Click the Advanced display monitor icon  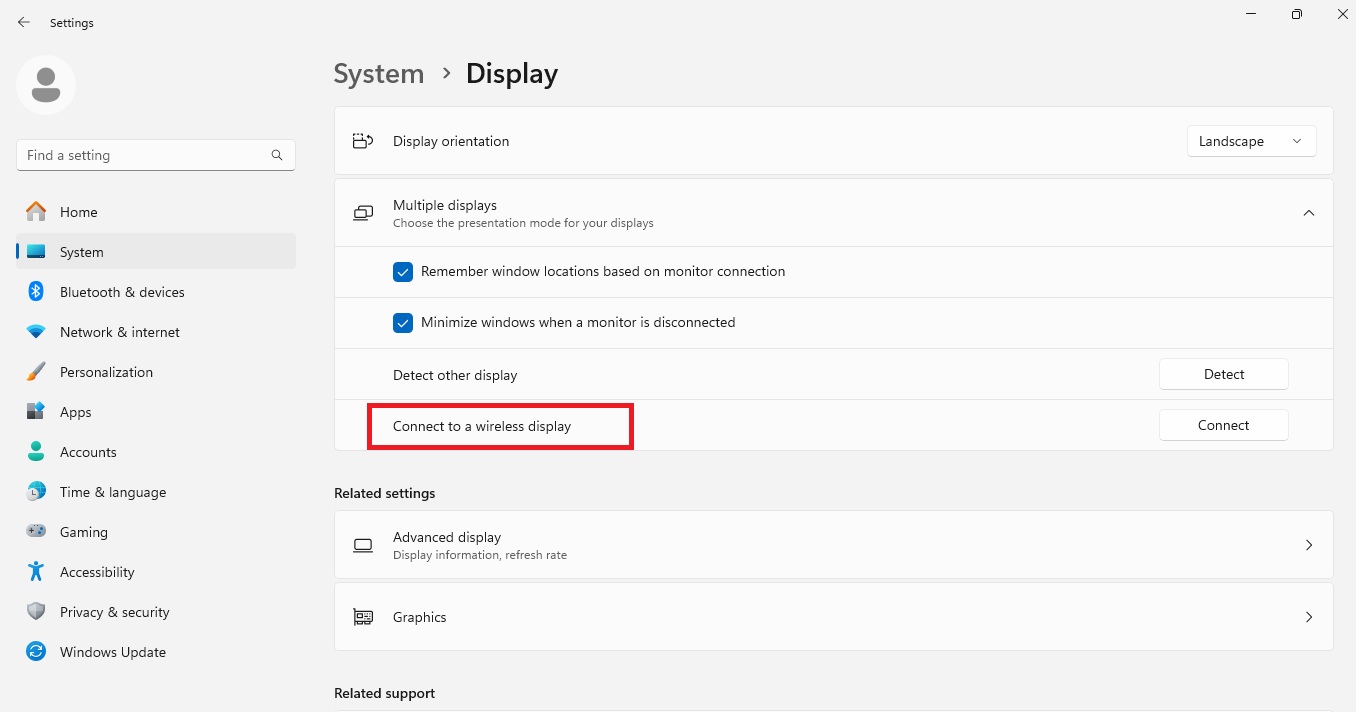[363, 545]
